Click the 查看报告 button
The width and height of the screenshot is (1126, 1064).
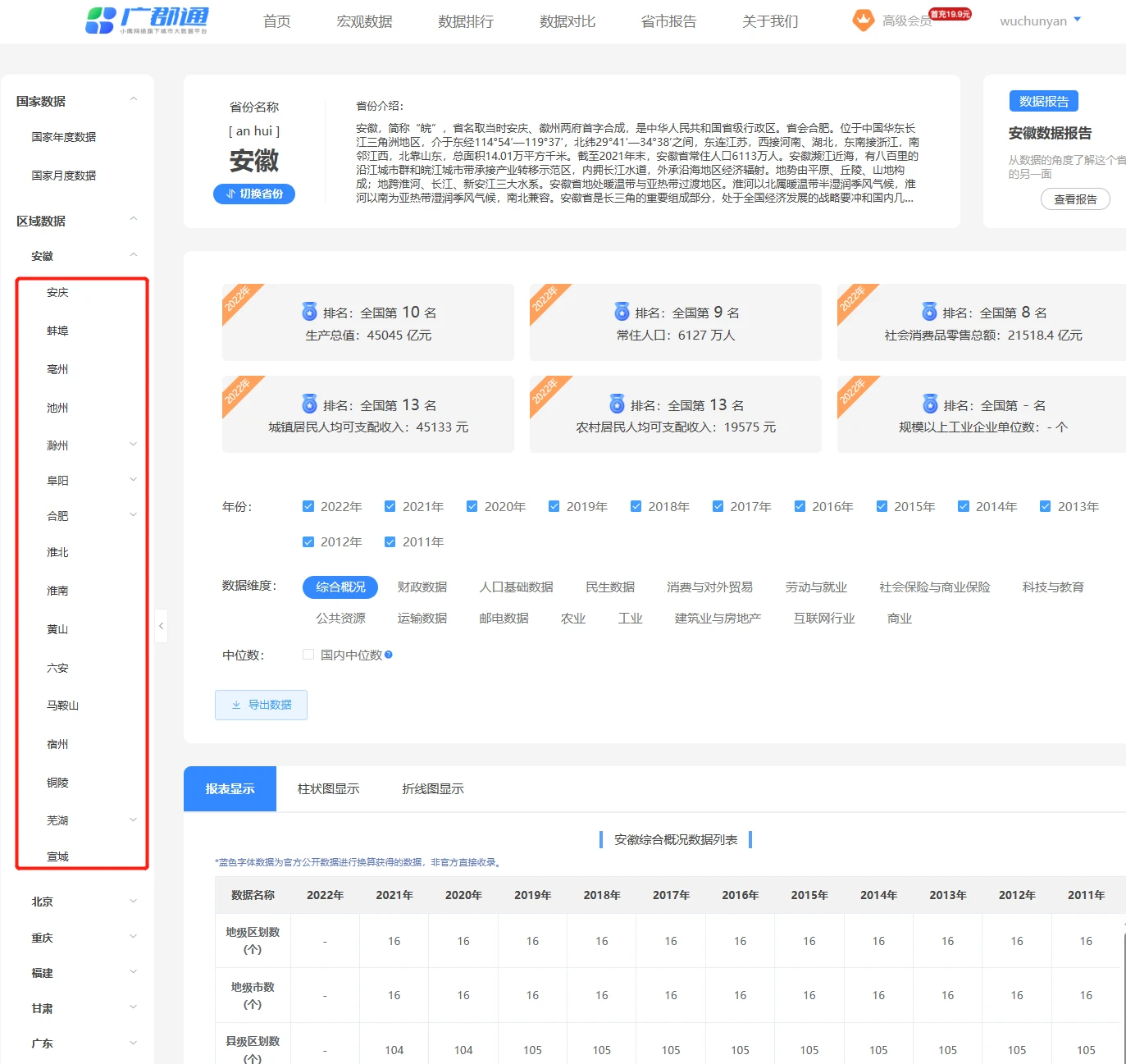[x=1075, y=199]
